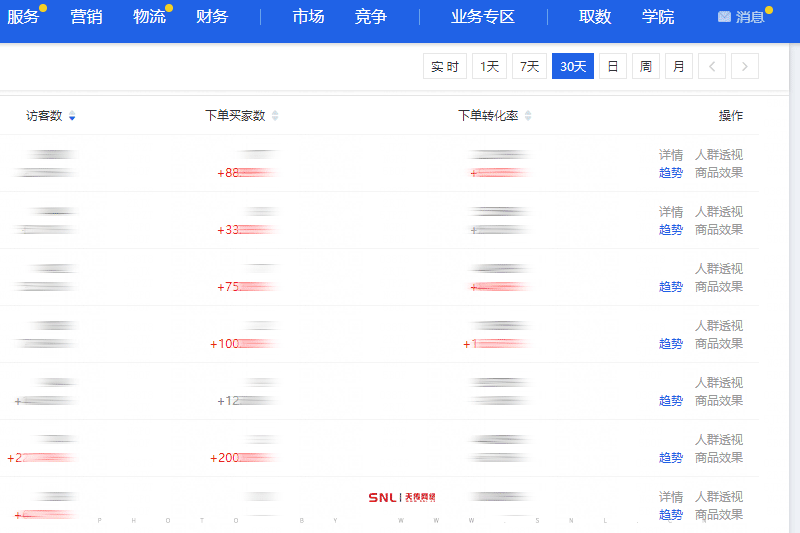Click the 操作 column header
Viewport: 800px width, 533px height.
coord(731,116)
